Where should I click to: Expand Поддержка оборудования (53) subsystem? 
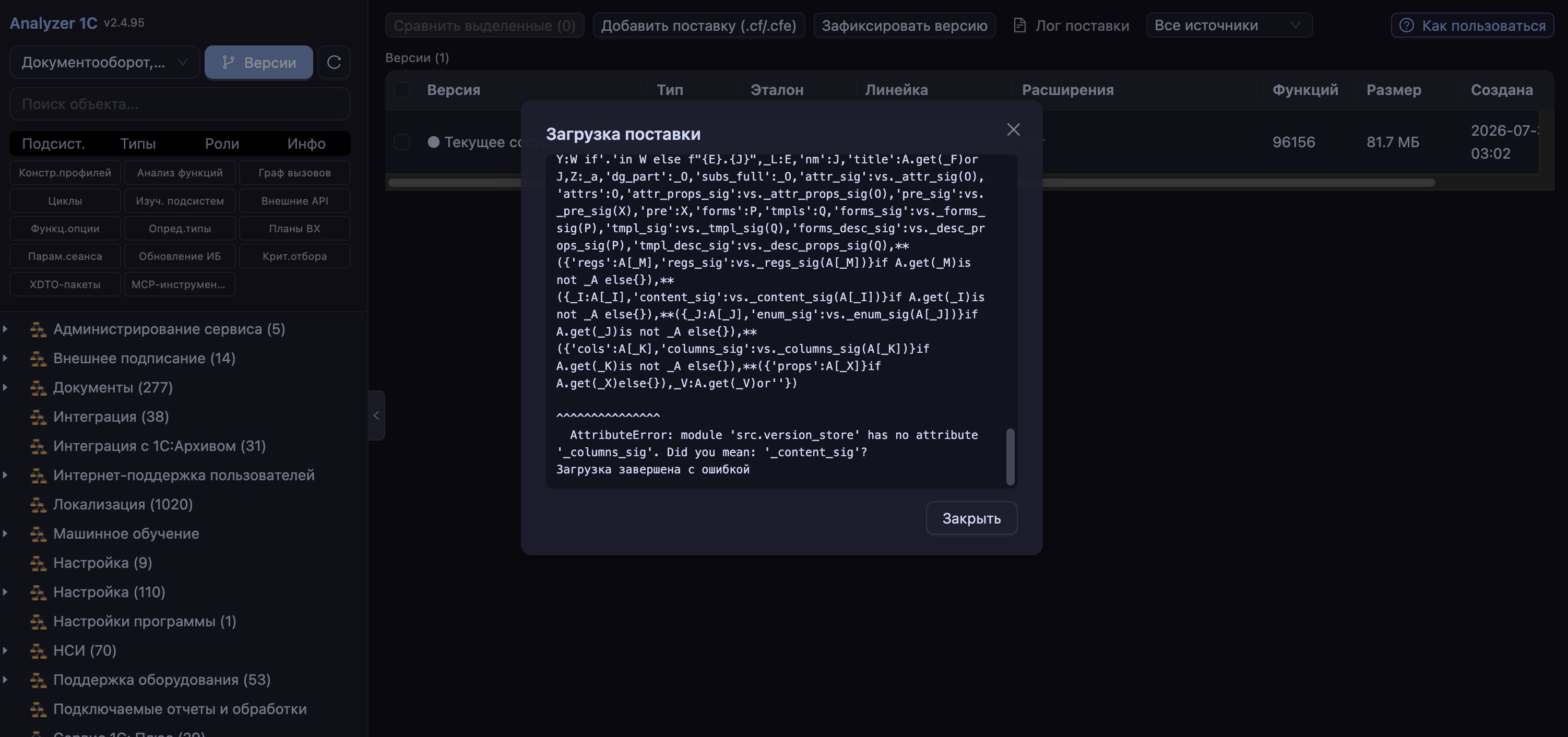coord(5,680)
